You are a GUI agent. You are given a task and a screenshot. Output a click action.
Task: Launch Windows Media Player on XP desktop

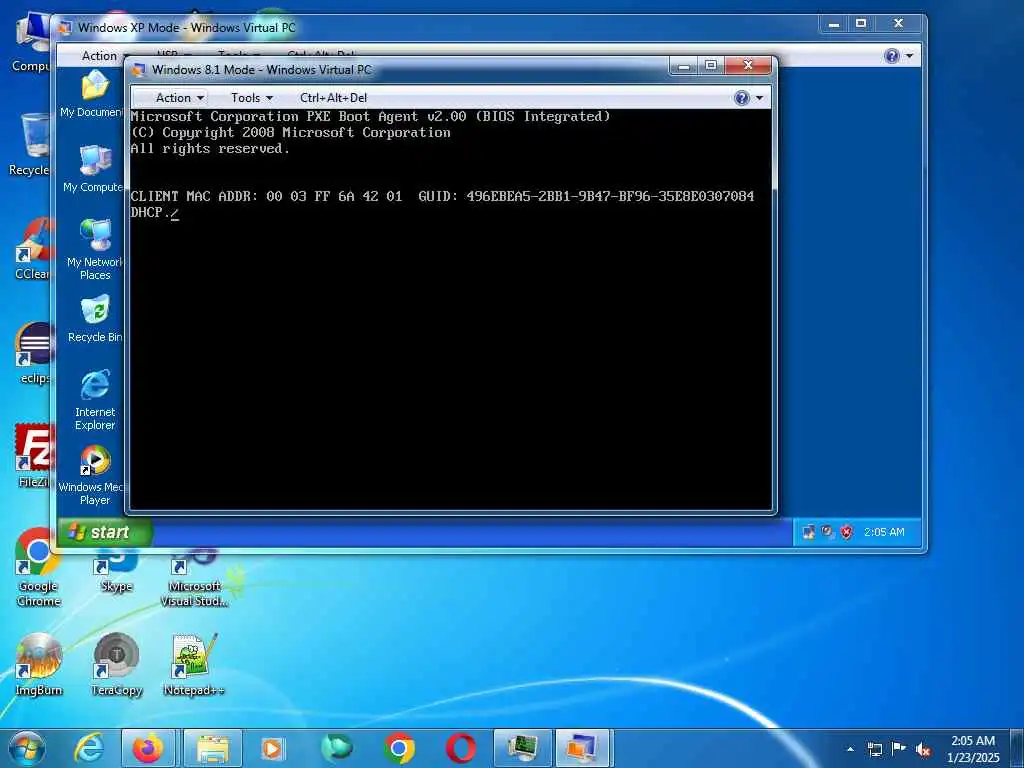pos(94,475)
